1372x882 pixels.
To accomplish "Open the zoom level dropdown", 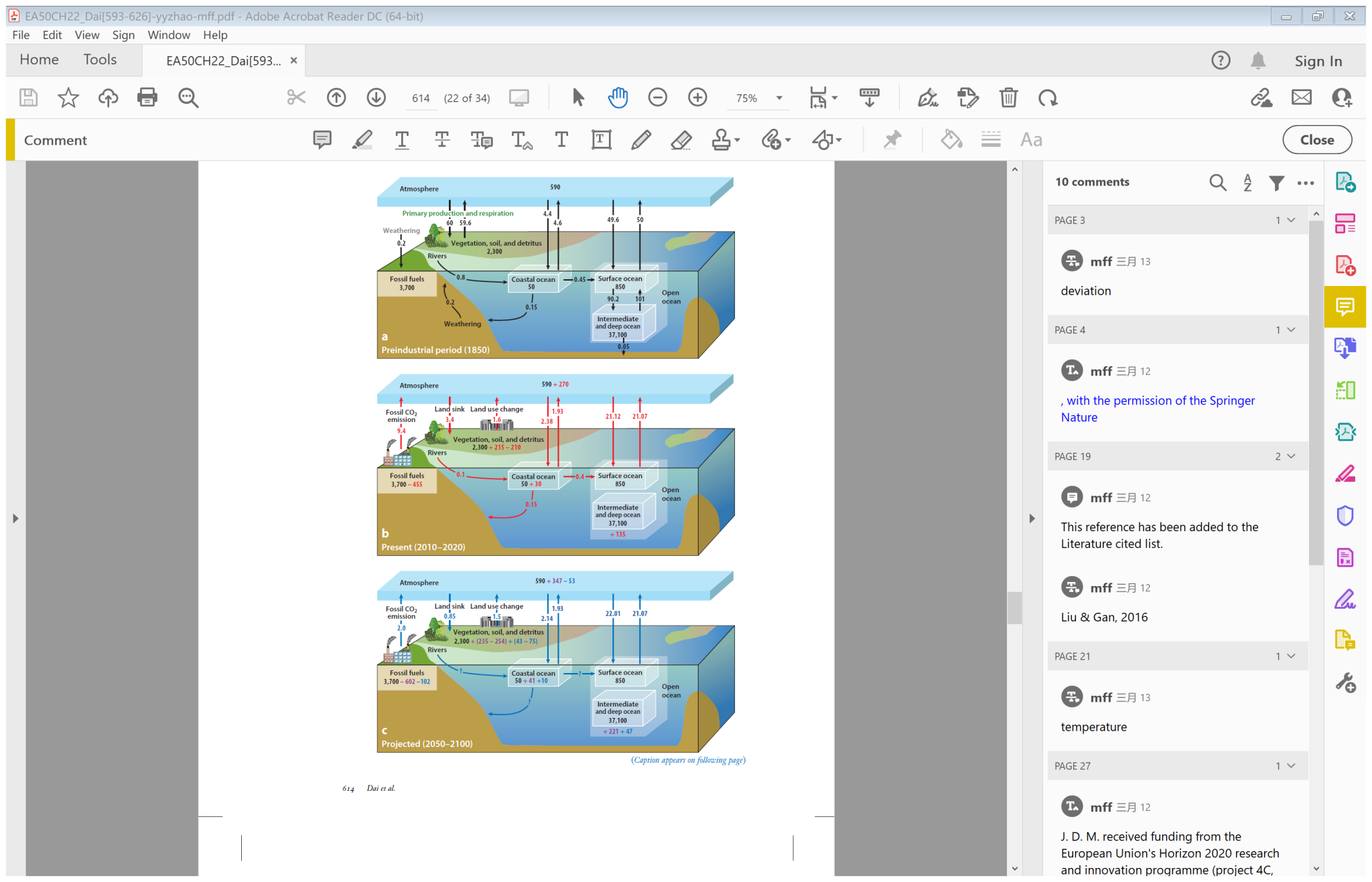I will coord(779,98).
